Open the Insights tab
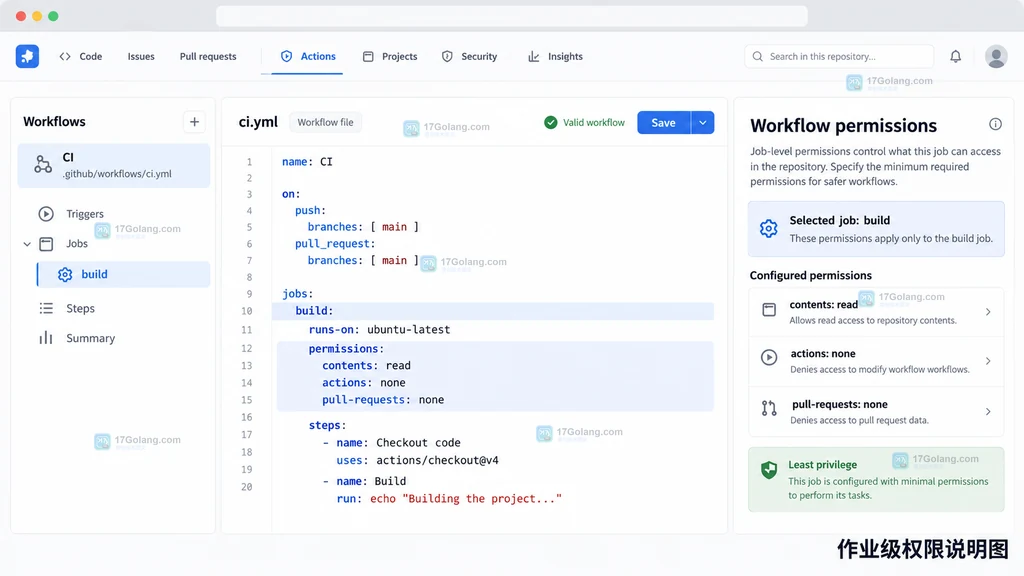Viewport: 1024px width, 576px height. pos(555,56)
